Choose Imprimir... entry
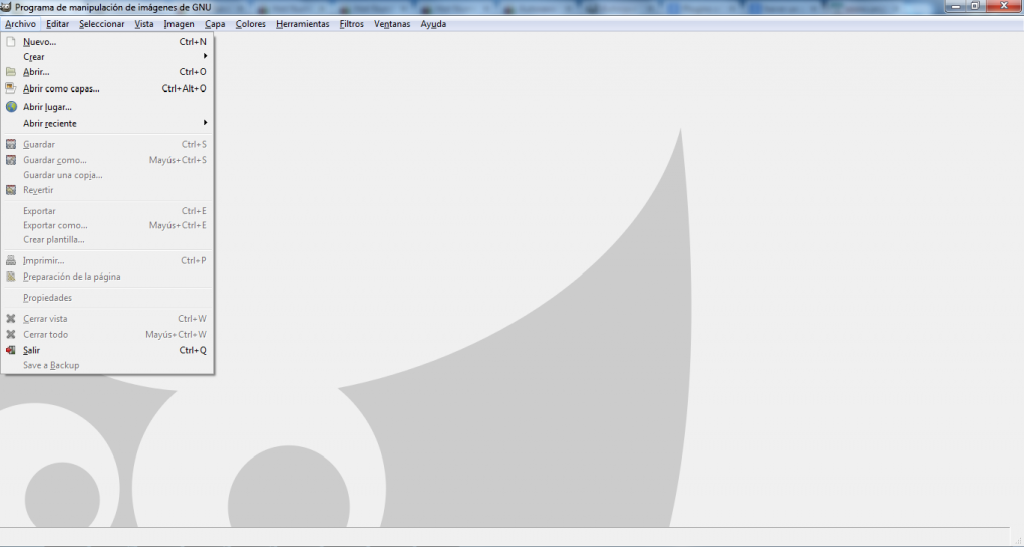The width and height of the screenshot is (1024, 547). [107, 260]
